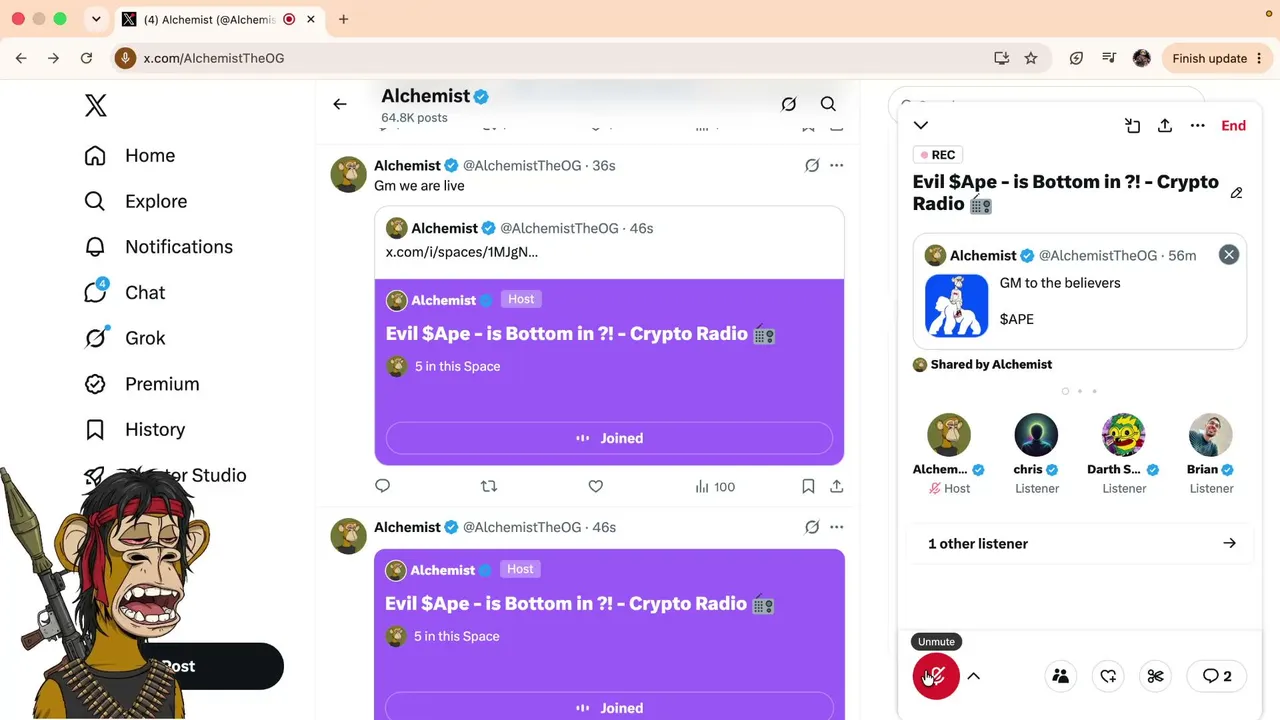The height and width of the screenshot is (720, 1280).
Task: Open more options on the 'Gm we are live' post
Action: click(x=837, y=166)
